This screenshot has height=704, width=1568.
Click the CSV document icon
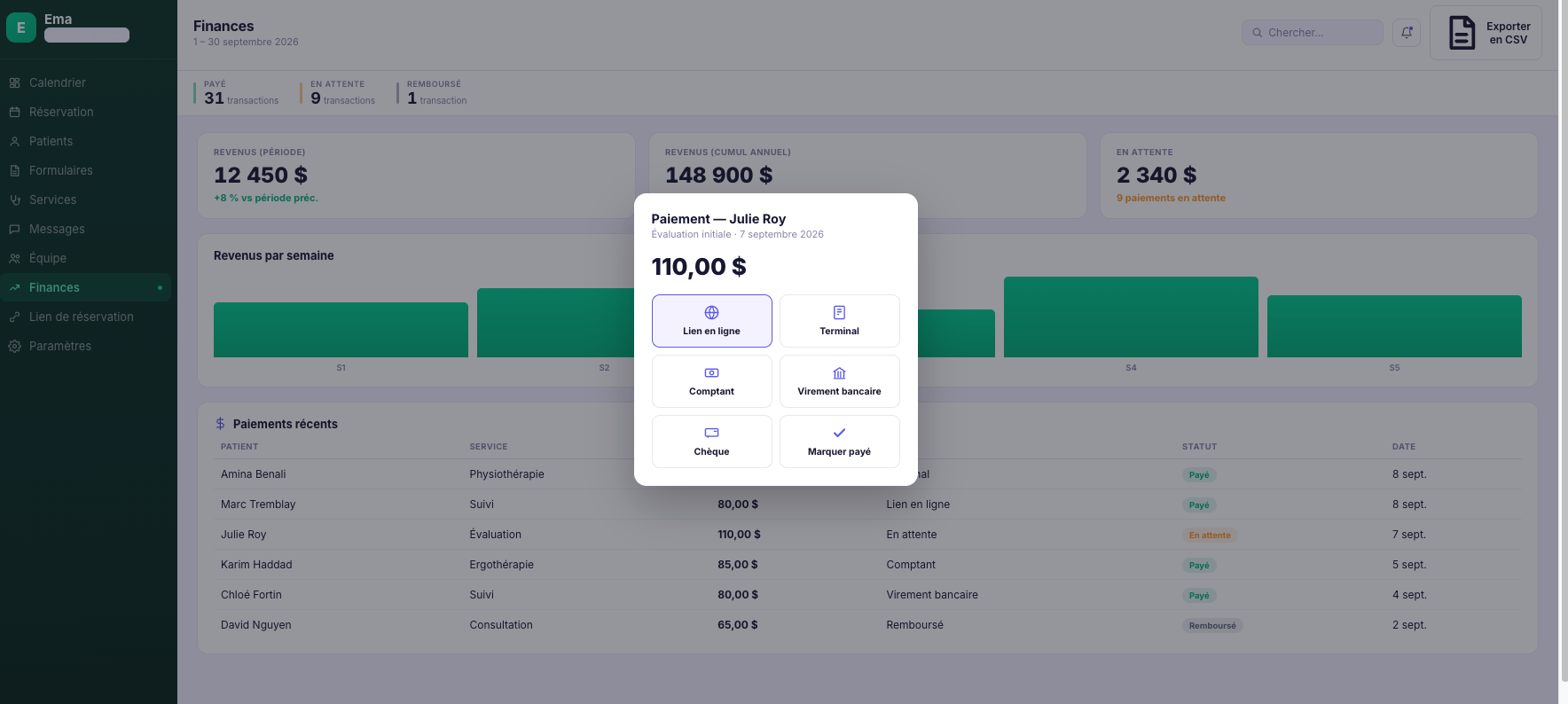pos(1462,33)
